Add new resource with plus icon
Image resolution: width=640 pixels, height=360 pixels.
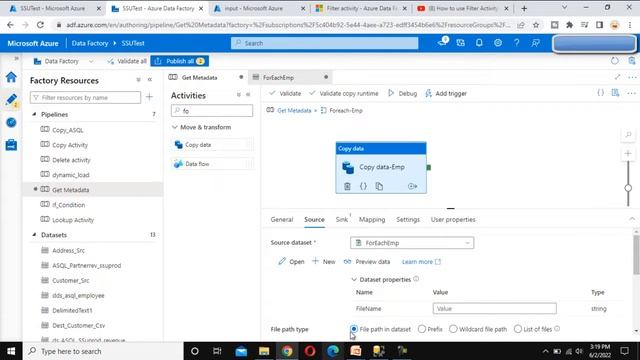coord(149,97)
